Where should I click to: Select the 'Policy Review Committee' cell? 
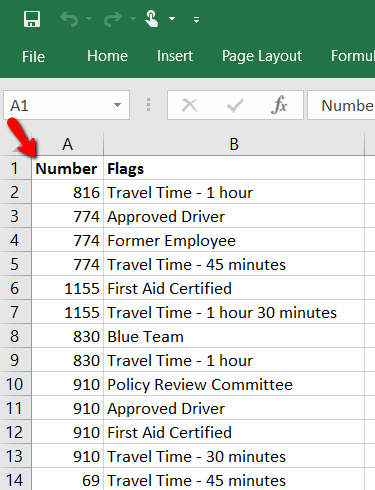[x=234, y=384]
